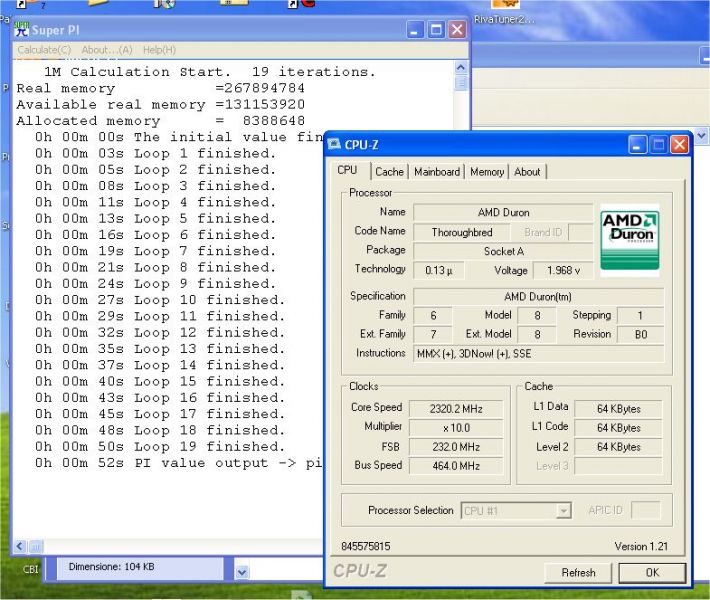The width and height of the screenshot is (710, 600).
Task: Click the Revision value B0
Action: [x=641, y=335]
